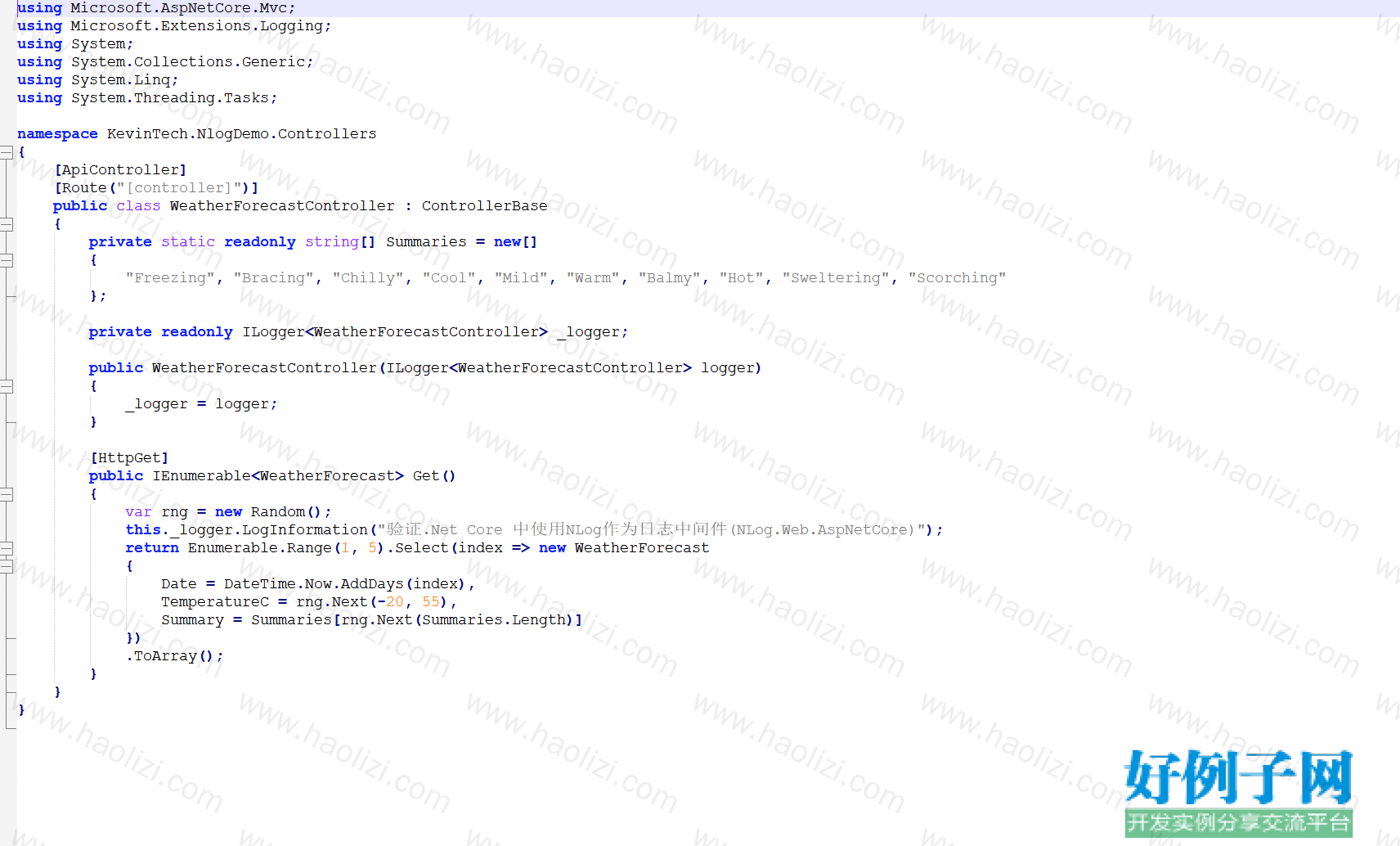Click the '_logger = logger;' assignment
This screenshot has height=846, width=1400.
pyautogui.click(x=201, y=404)
